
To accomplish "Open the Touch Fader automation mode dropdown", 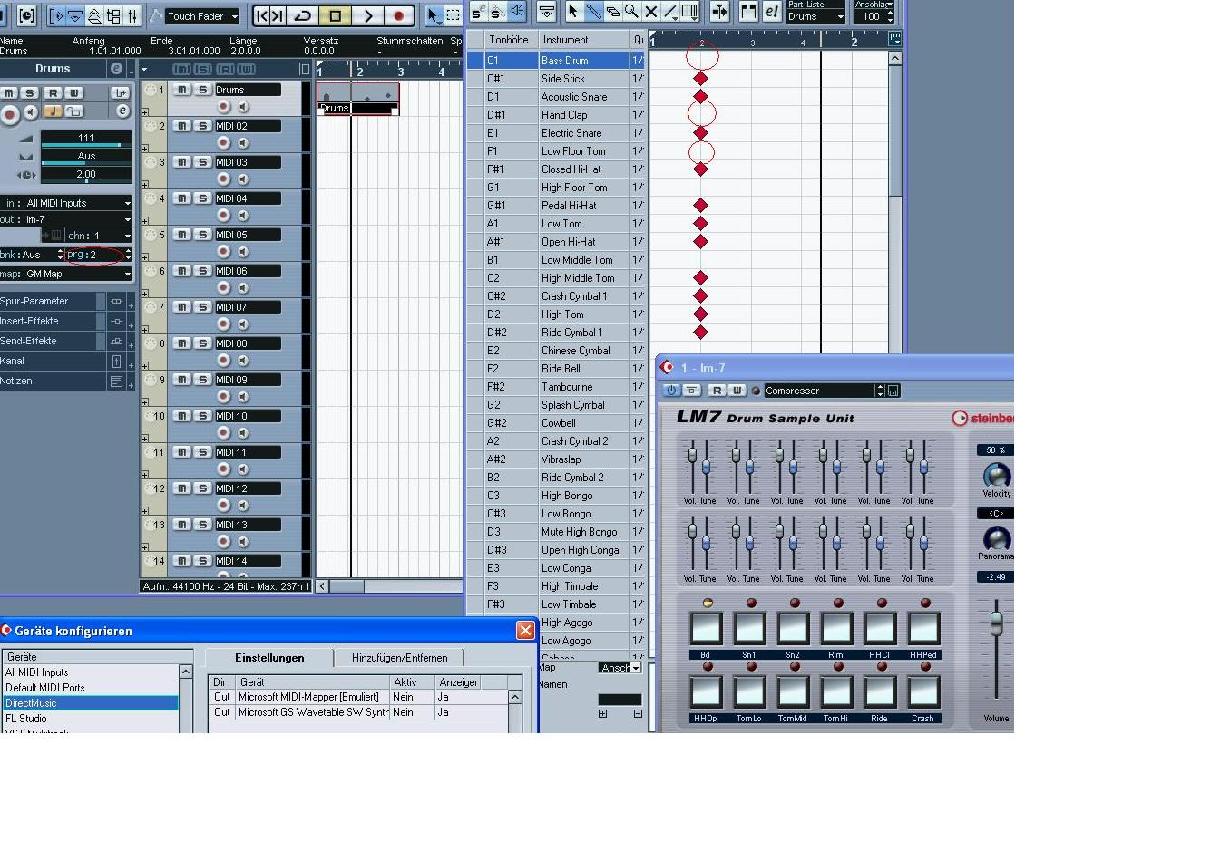I will (204, 16).
